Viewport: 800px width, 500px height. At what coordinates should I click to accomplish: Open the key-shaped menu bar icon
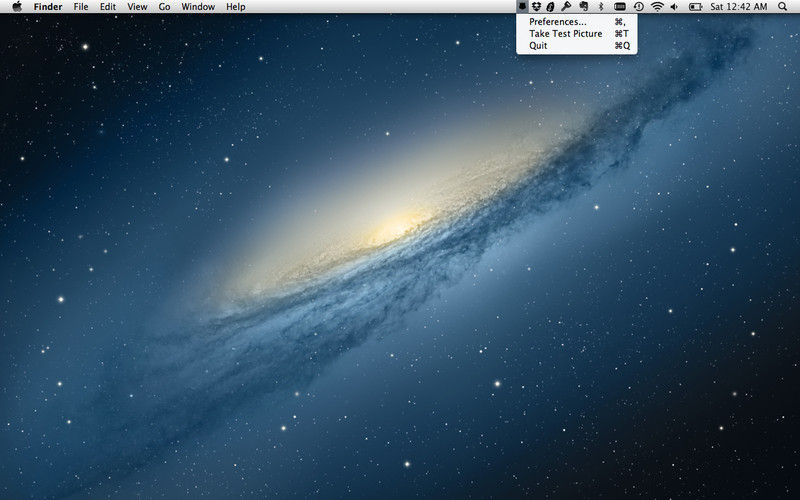coord(566,7)
